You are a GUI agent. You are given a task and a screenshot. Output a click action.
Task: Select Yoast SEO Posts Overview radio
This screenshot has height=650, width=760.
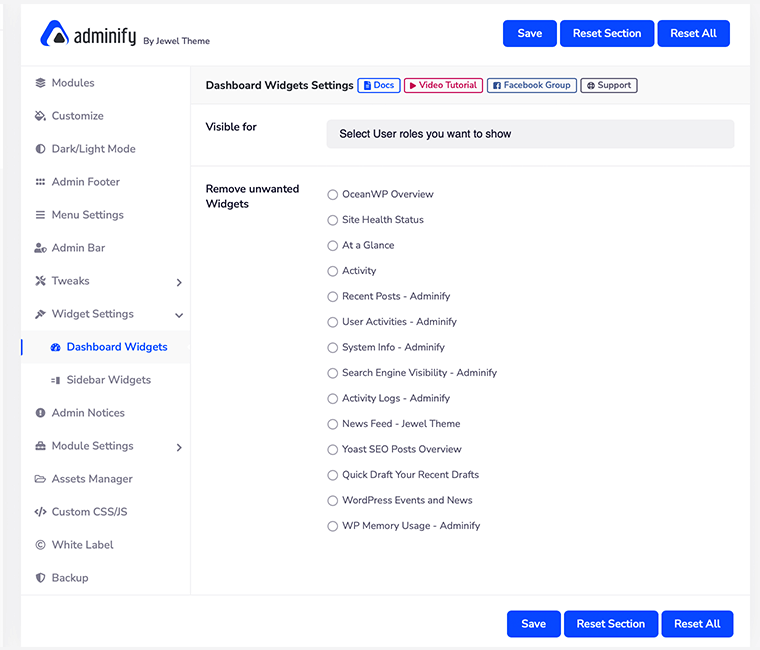[x=332, y=450]
